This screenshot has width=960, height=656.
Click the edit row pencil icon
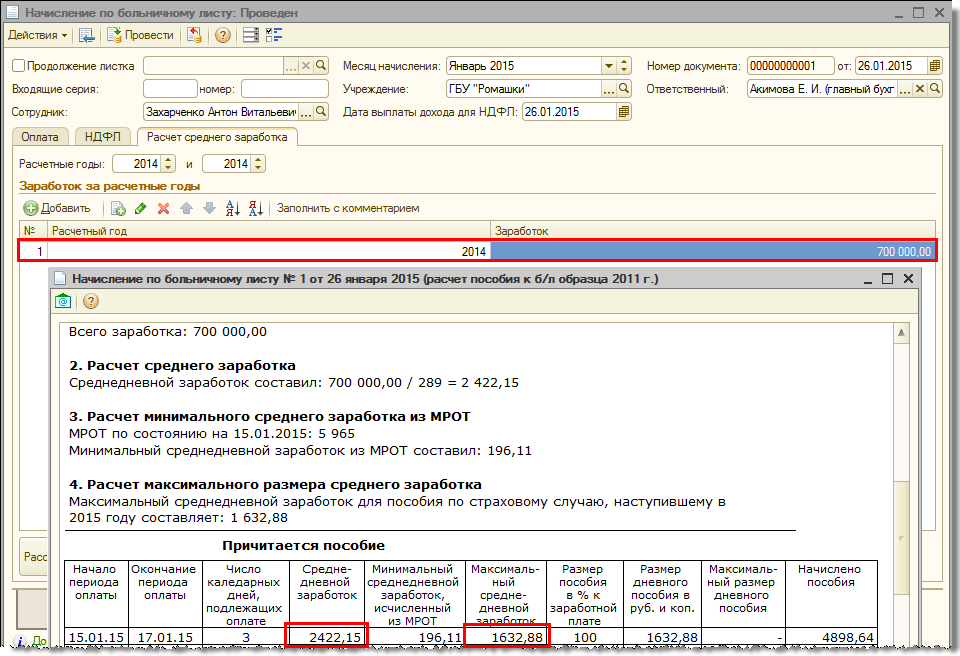coord(140,208)
